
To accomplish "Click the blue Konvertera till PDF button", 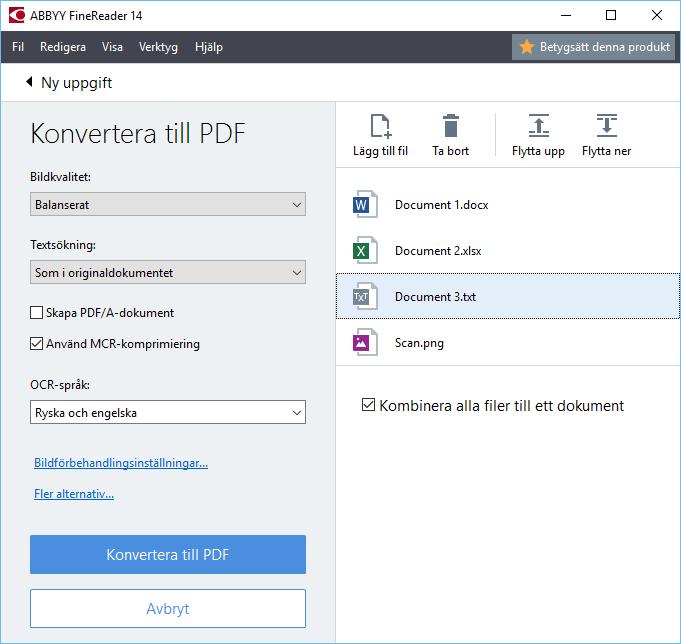I will coord(168,555).
